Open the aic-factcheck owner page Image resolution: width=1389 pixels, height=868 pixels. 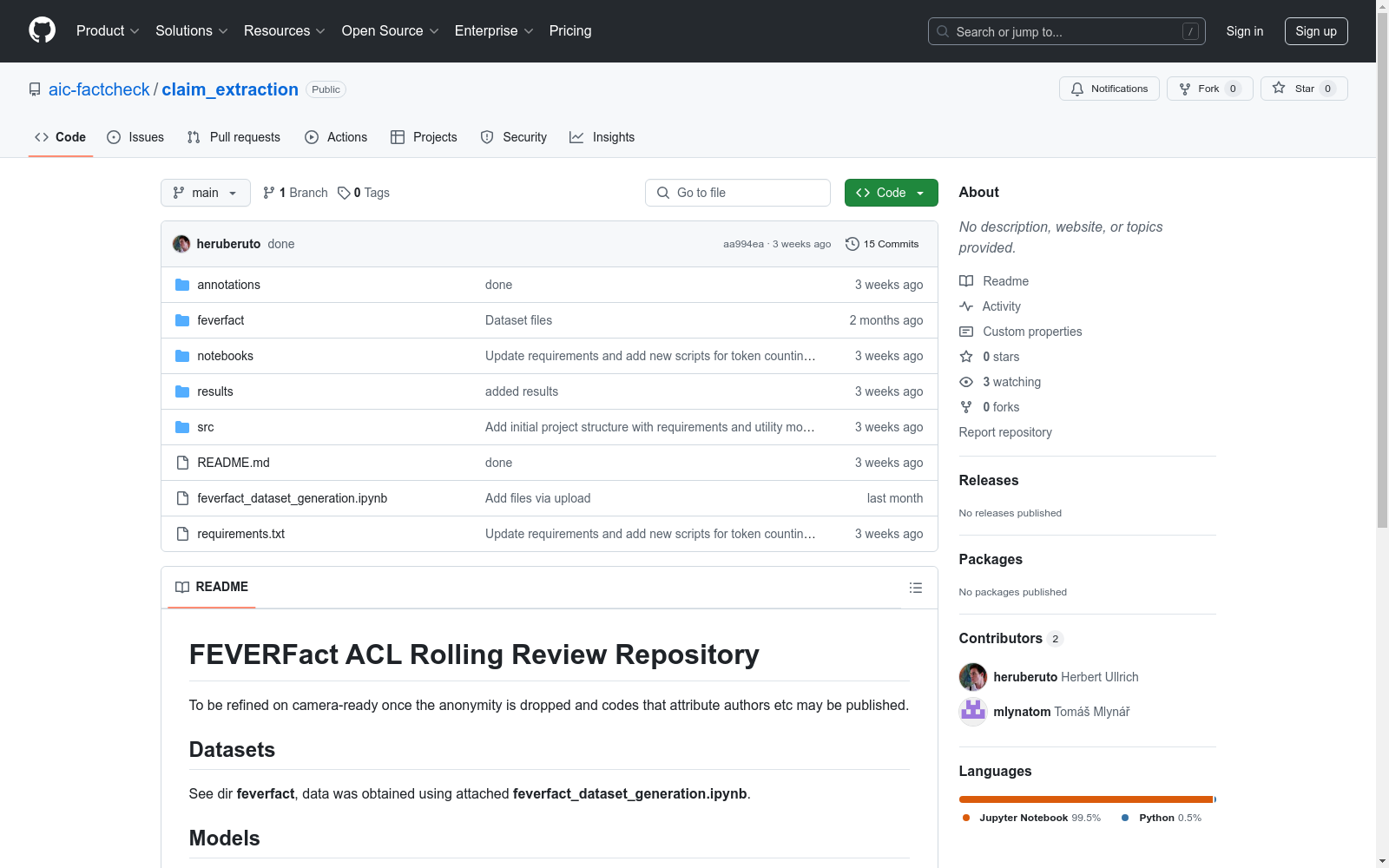99,89
